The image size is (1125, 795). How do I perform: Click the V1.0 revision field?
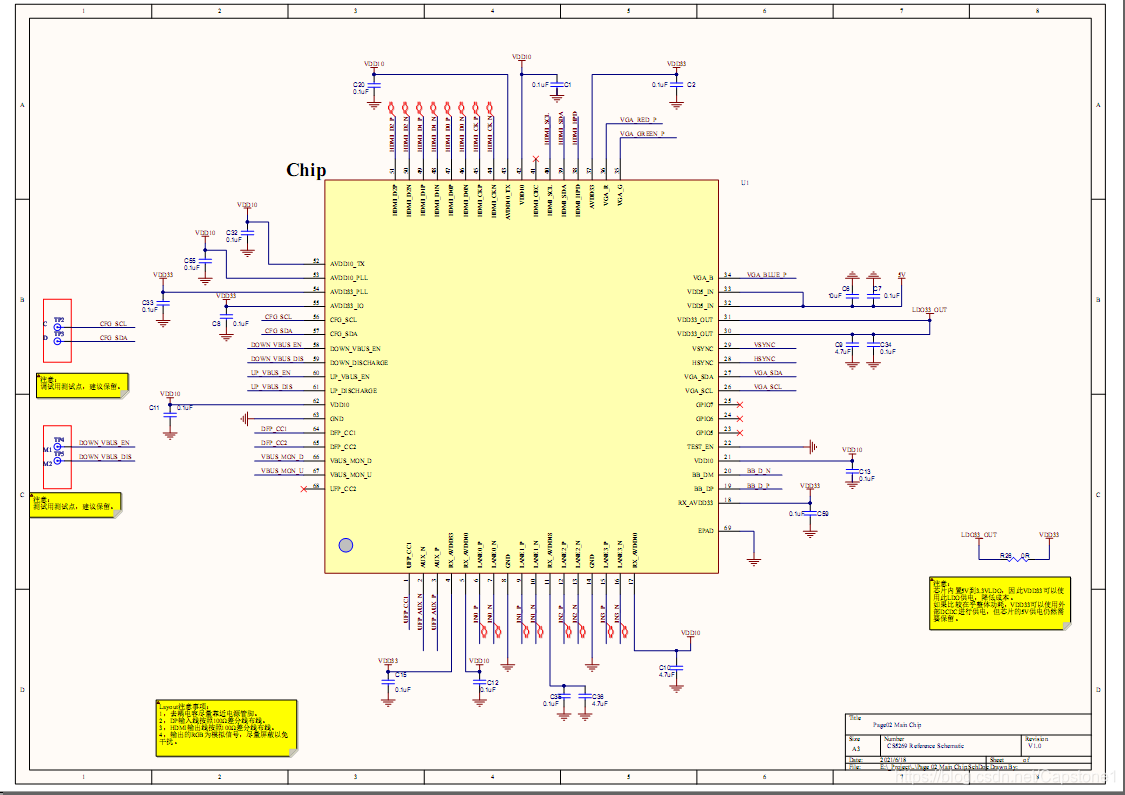(x=1035, y=745)
